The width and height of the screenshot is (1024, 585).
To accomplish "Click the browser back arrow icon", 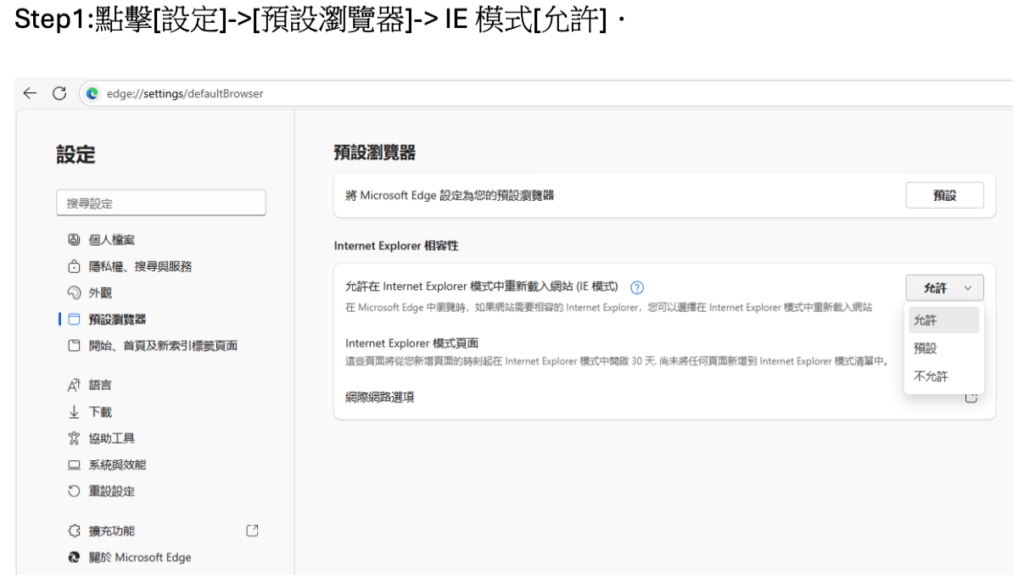I will pos(31,94).
